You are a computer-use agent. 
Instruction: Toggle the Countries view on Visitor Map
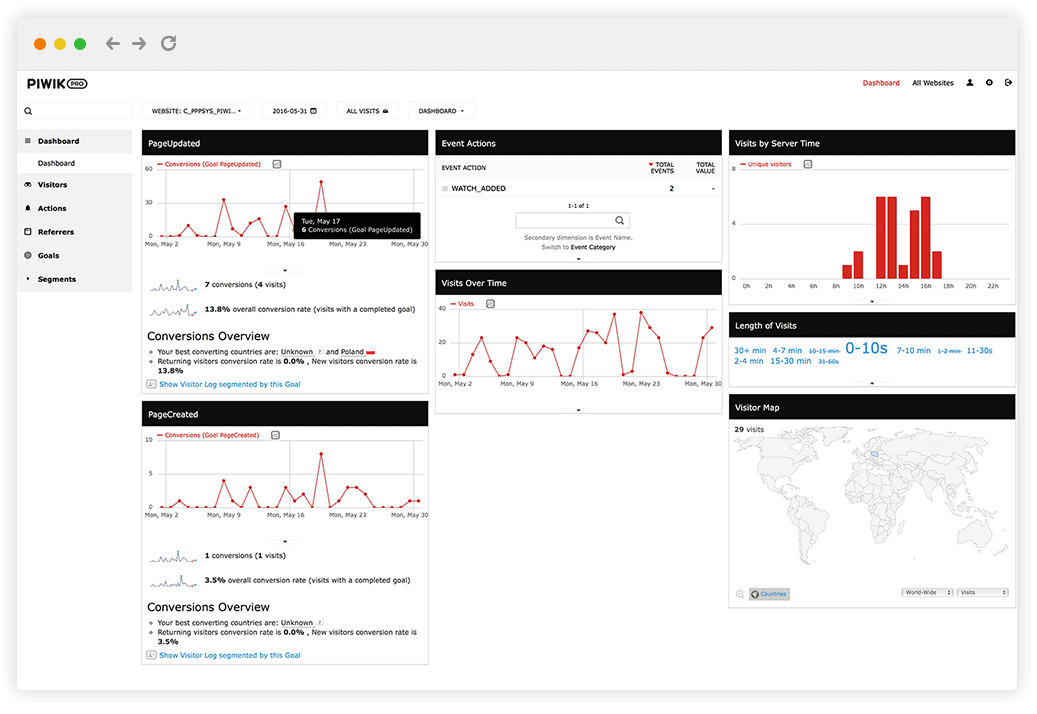pyautogui.click(x=769, y=594)
